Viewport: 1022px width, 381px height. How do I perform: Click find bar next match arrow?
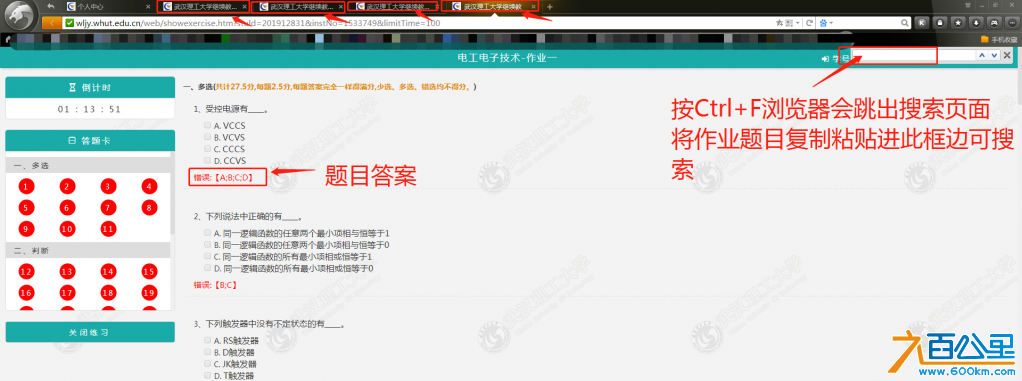994,56
